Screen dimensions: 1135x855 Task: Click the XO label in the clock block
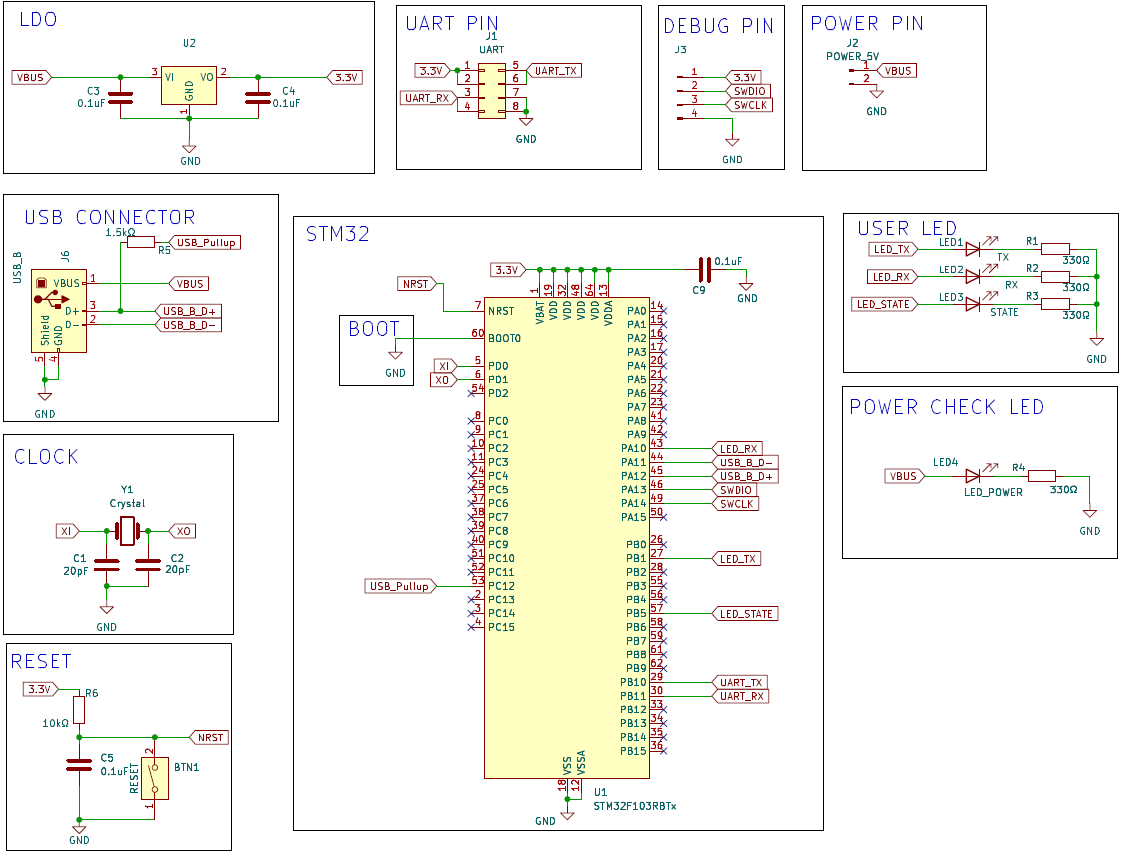(182, 531)
